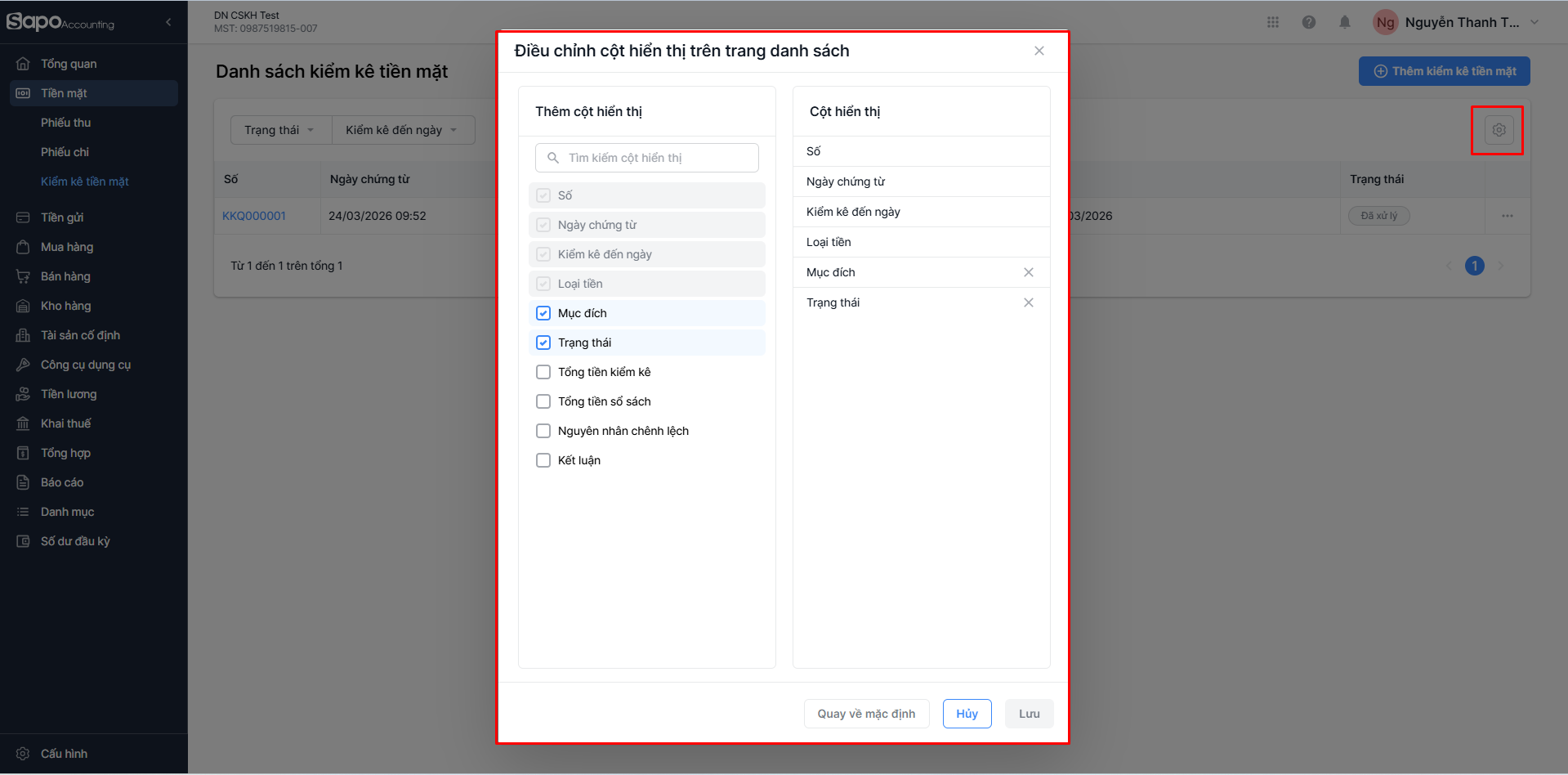Click the 24/03/2026 09:52 date cell
The image size is (1568, 775).
pyautogui.click(x=377, y=216)
